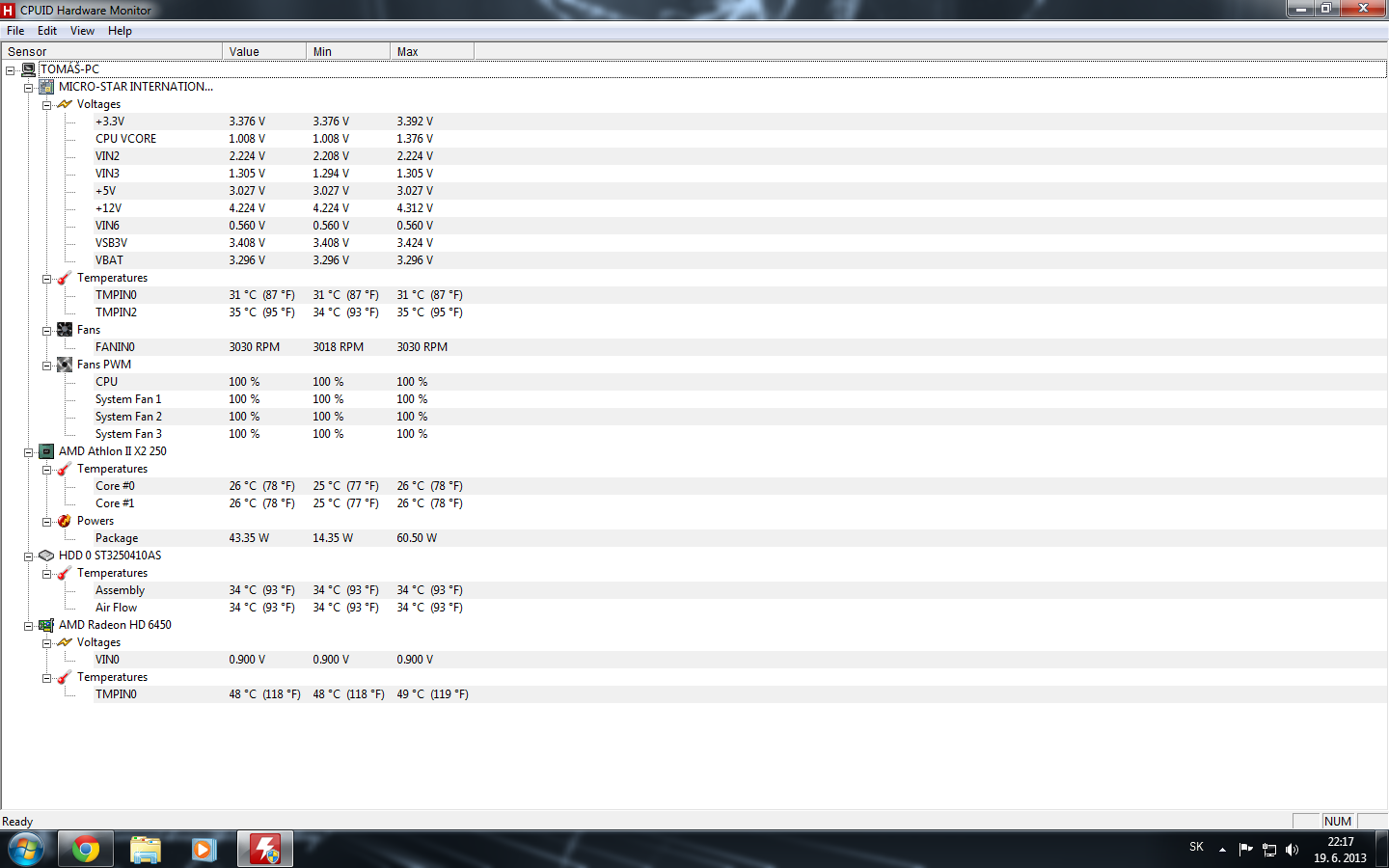Click the Sensor column header
The height and width of the screenshot is (868, 1389).
point(112,51)
